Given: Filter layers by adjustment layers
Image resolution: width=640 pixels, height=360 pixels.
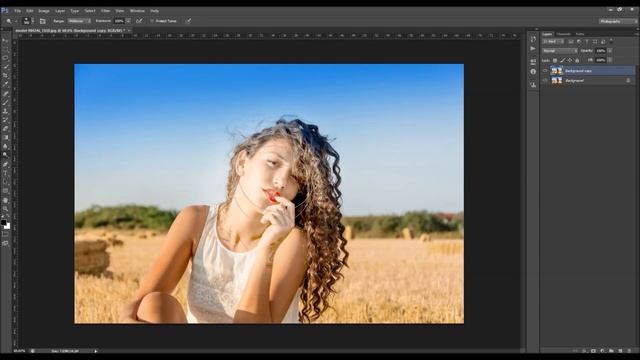Looking at the screenshot, I should [x=579, y=42].
